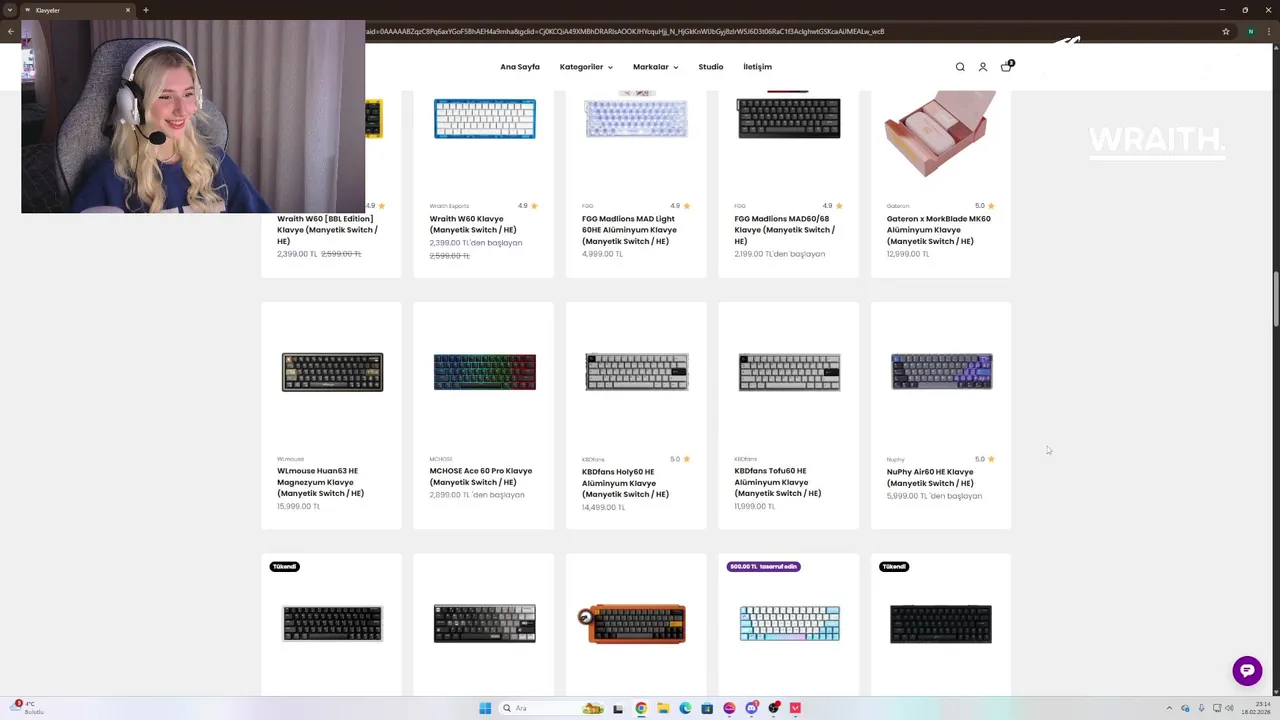Open Discord from the taskbar
This screenshot has width=1280, height=720.
pos(751,708)
